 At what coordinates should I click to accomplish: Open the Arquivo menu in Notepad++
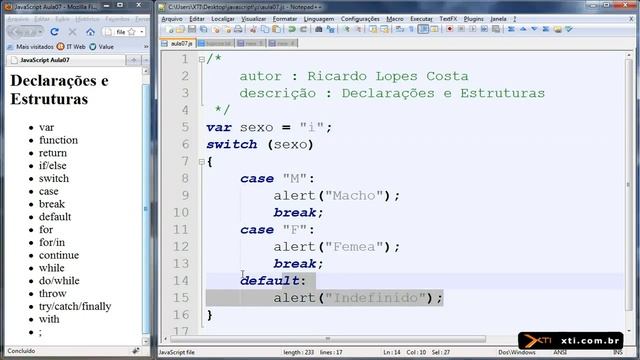[x=172, y=19]
